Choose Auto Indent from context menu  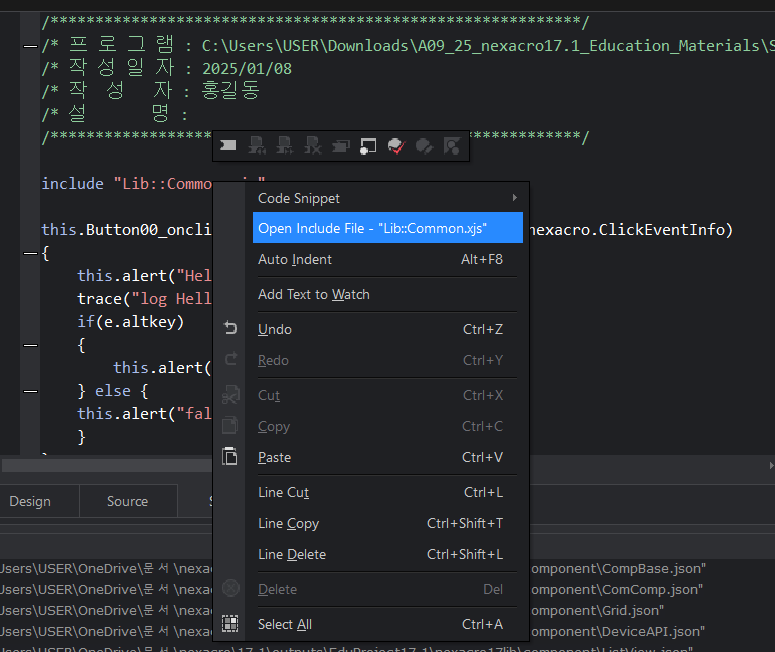pyautogui.click(x=388, y=259)
